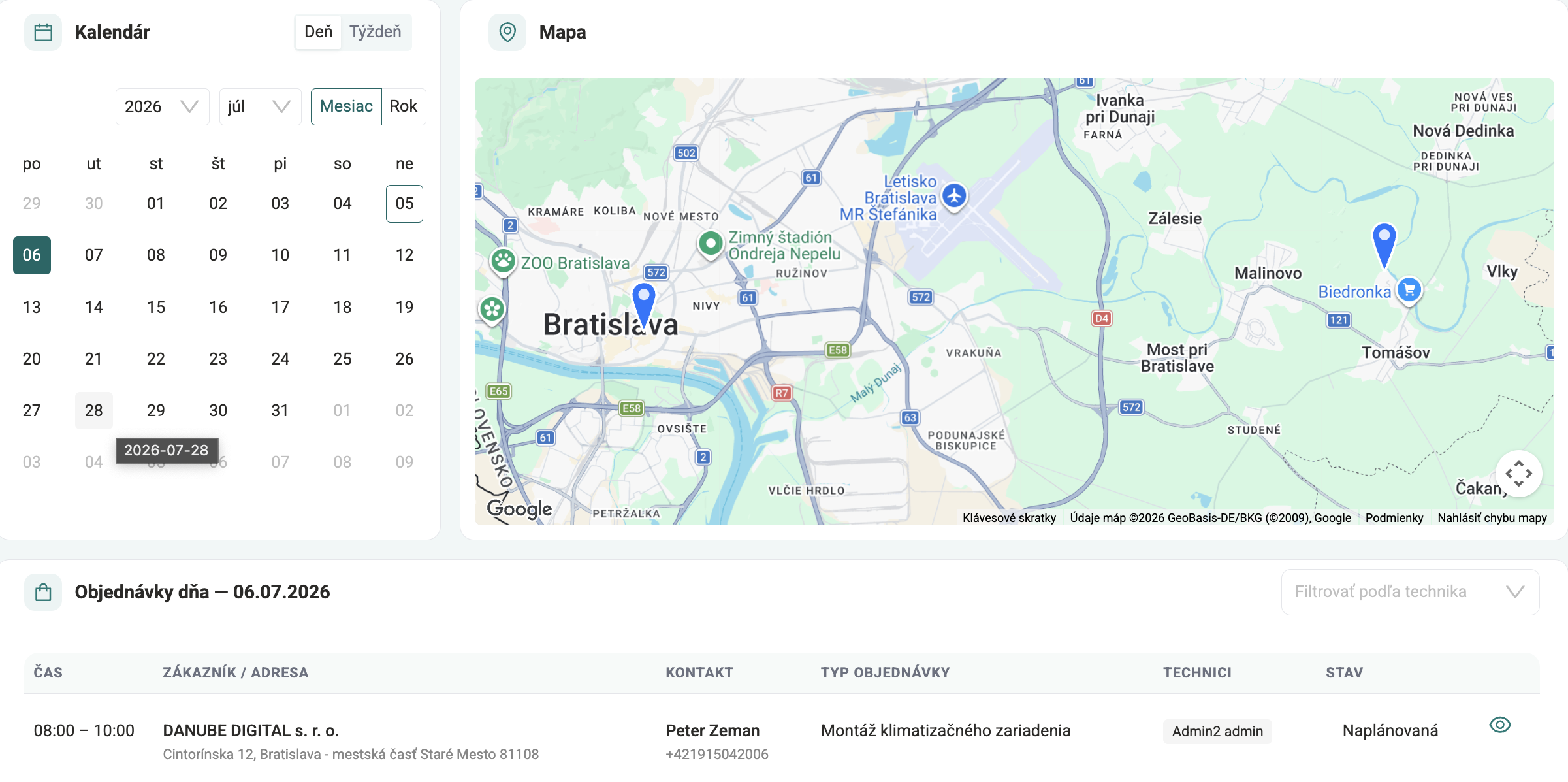Select greyed date 30 of previous month

pyautogui.click(x=94, y=204)
